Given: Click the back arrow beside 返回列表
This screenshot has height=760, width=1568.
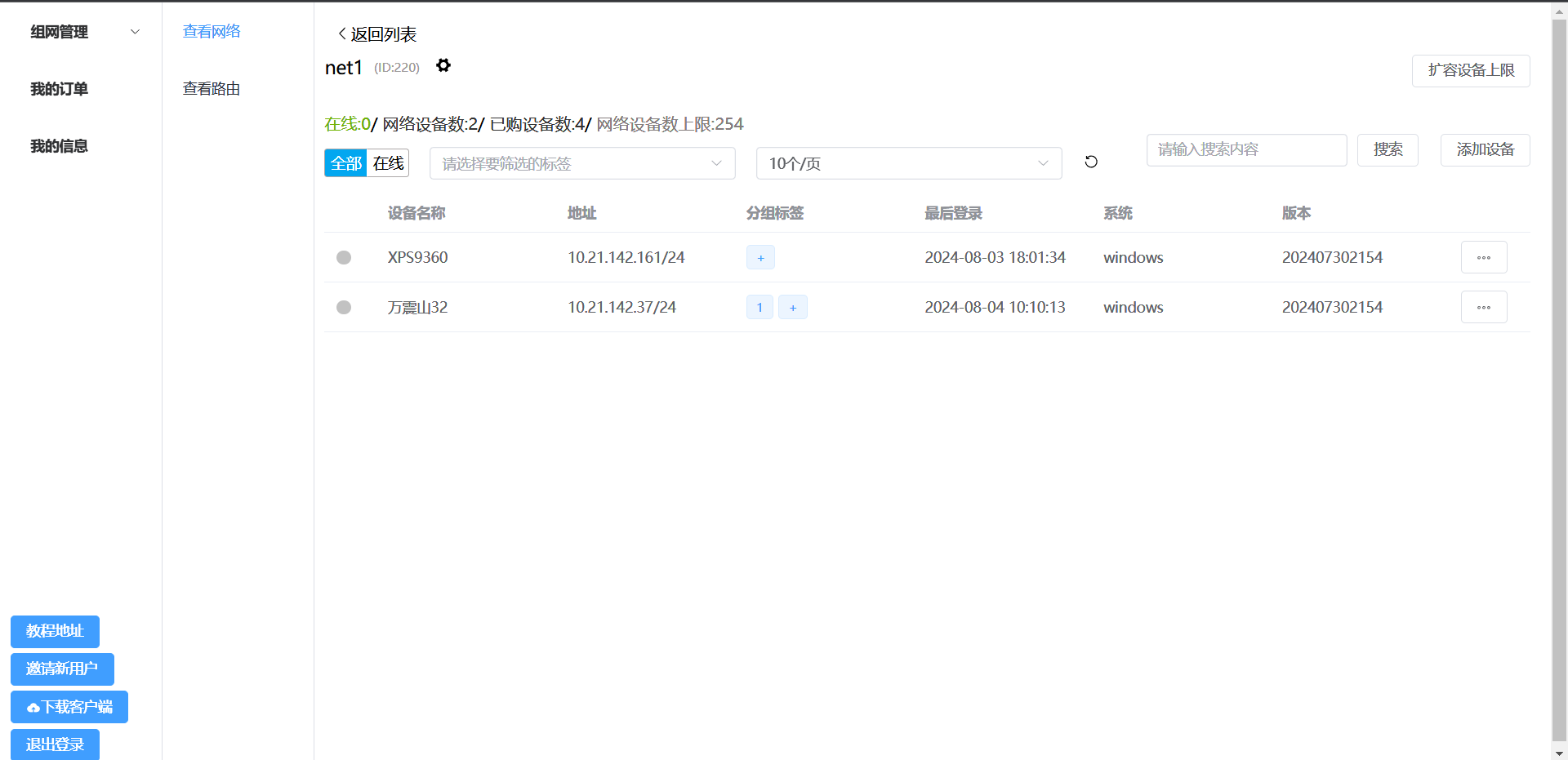Looking at the screenshot, I should (342, 33).
